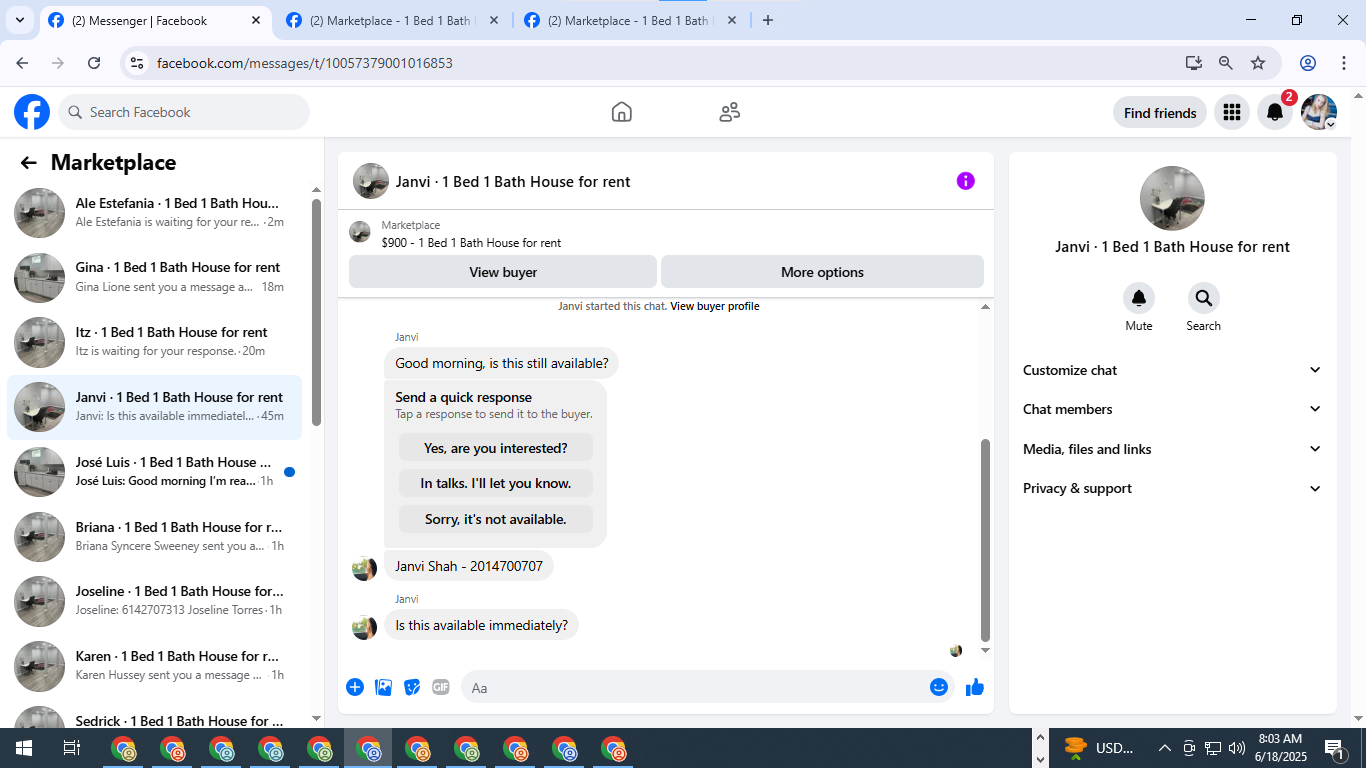Open the Friends icon in top bar

pos(730,112)
